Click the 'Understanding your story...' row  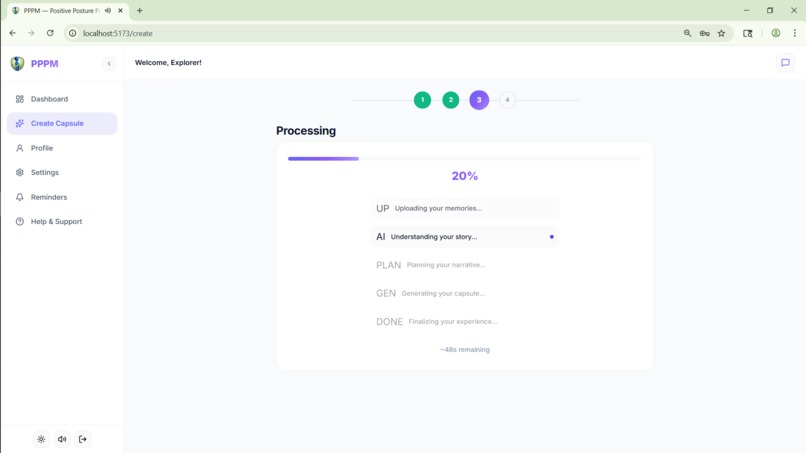pyautogui.click(x=465, y=237)
